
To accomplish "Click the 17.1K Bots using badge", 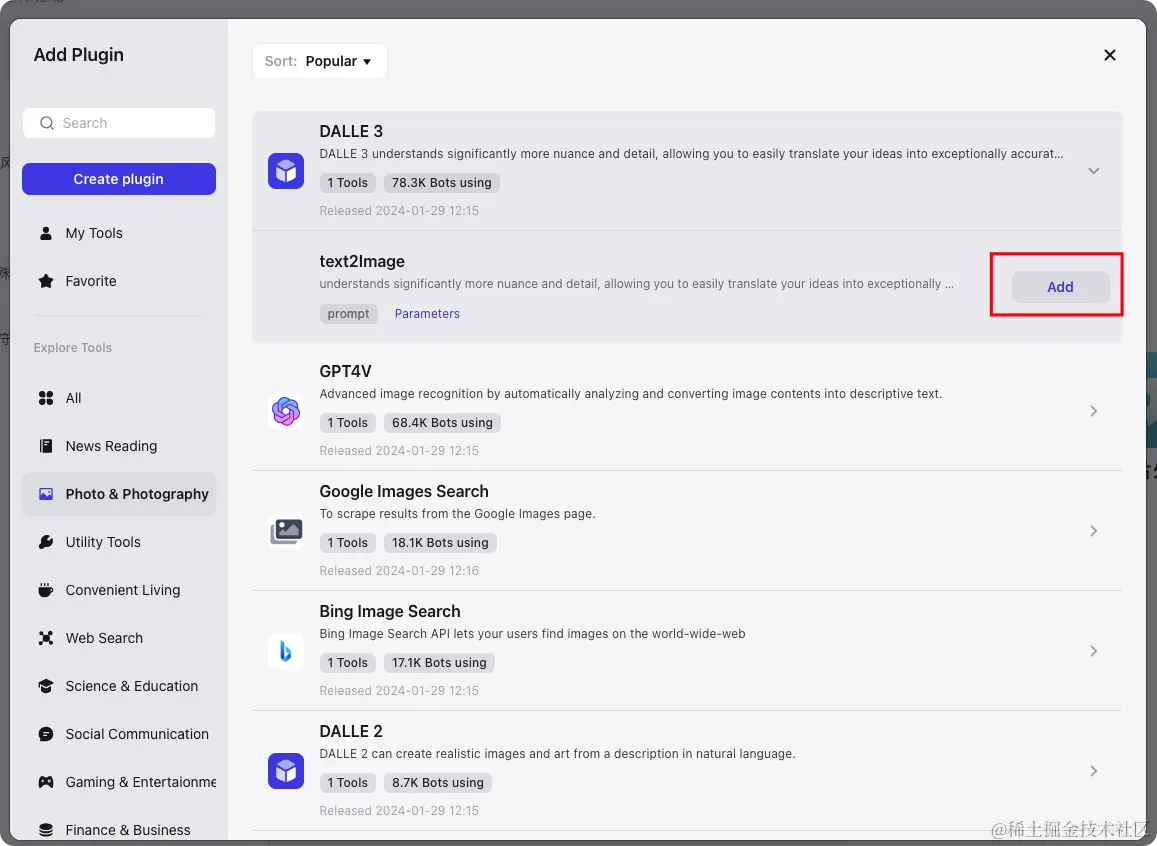I will point(439,662).
